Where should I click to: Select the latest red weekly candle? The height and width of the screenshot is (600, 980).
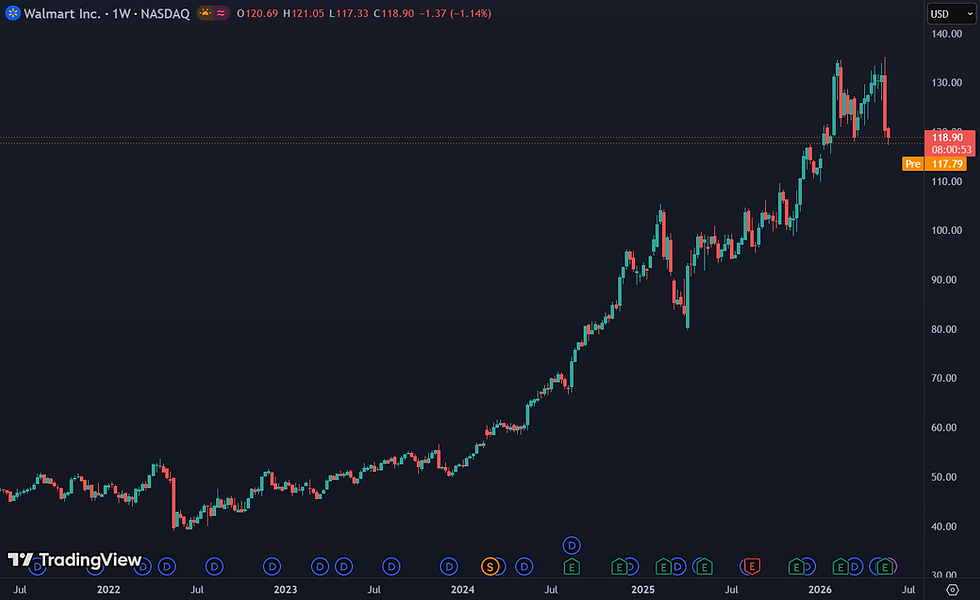coord(888,134)
